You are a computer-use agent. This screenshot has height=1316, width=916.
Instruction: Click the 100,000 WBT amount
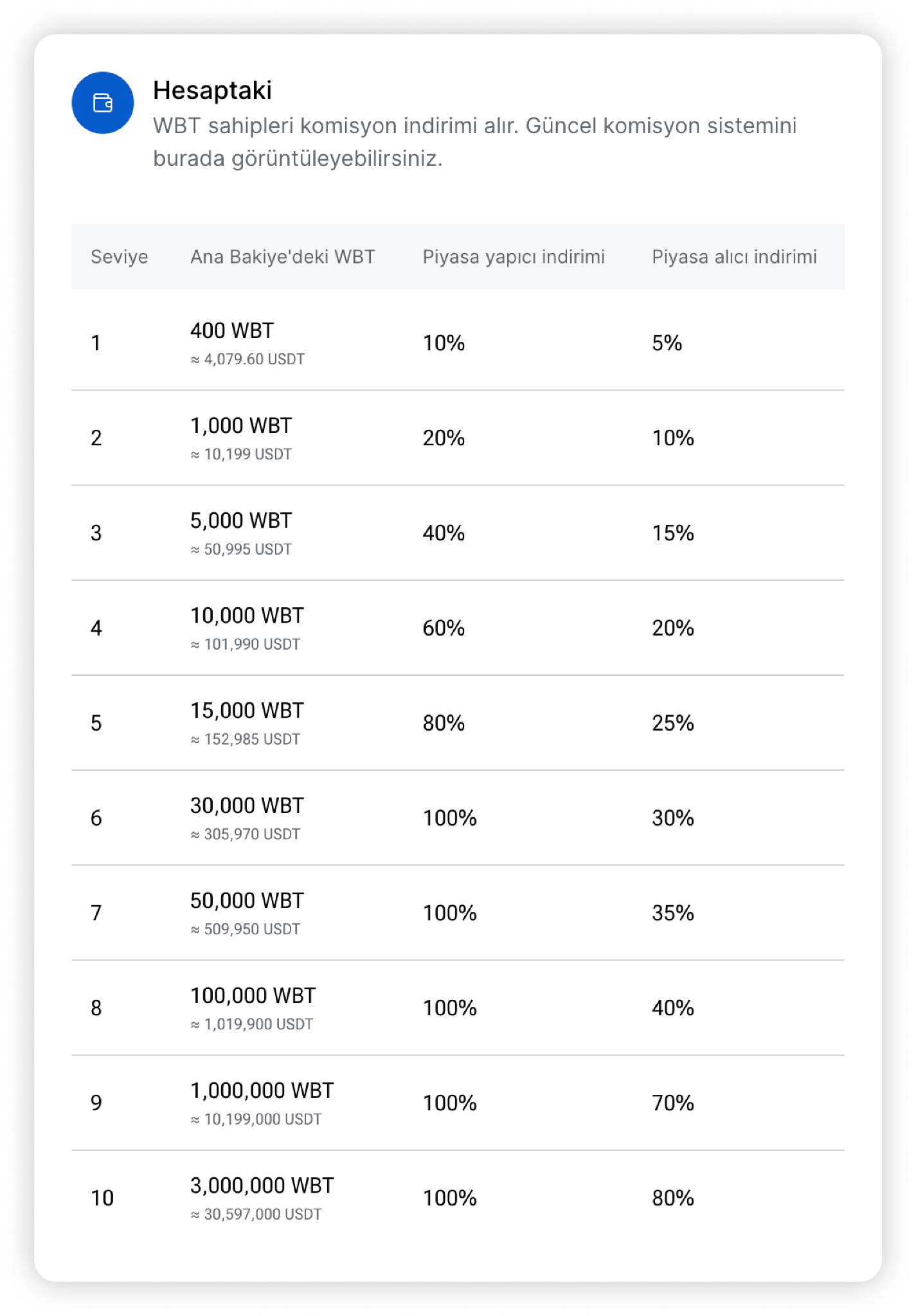coord(253,995)
